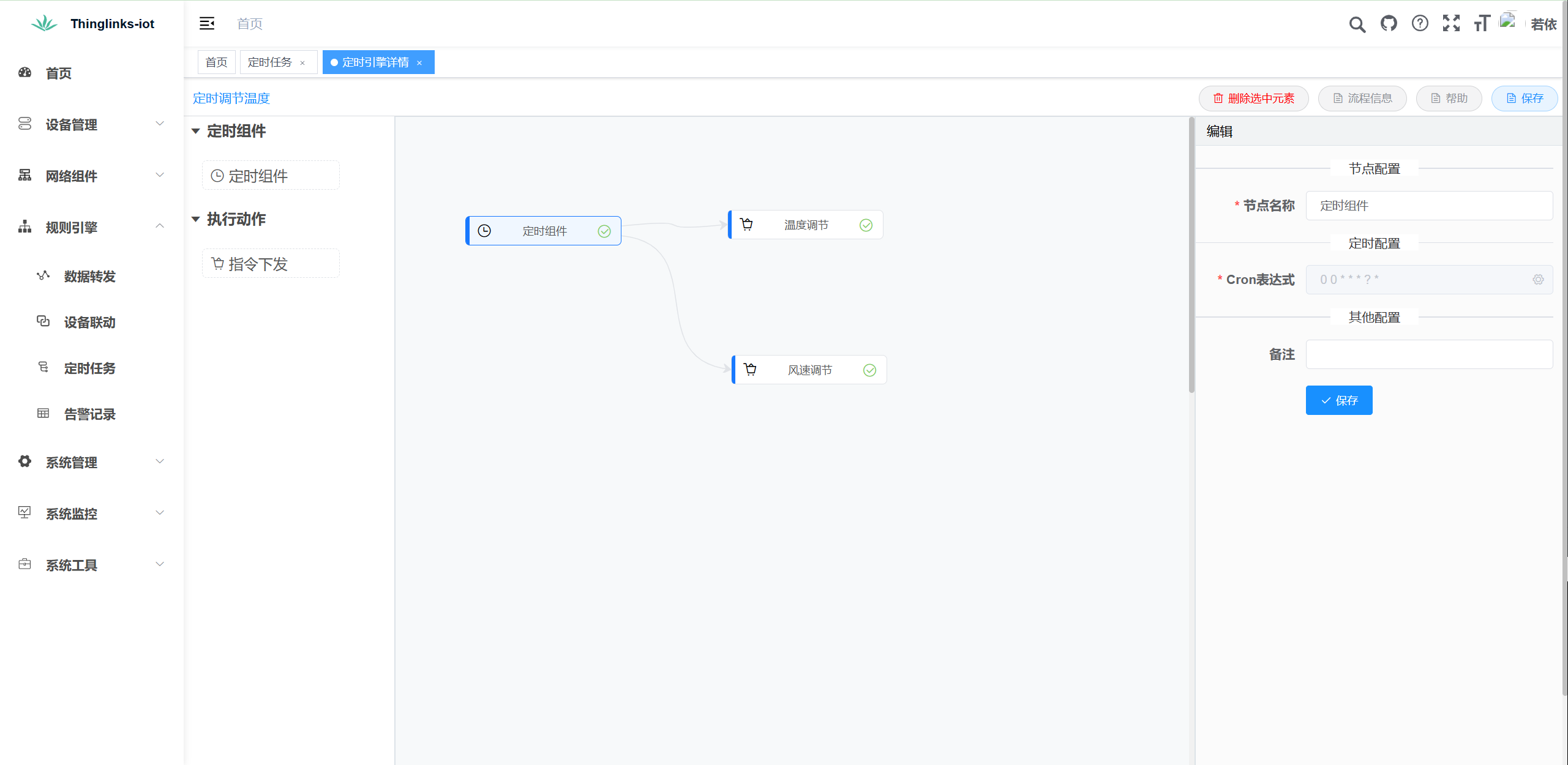Open Cron expression gear settings icon

[1537, 280]
